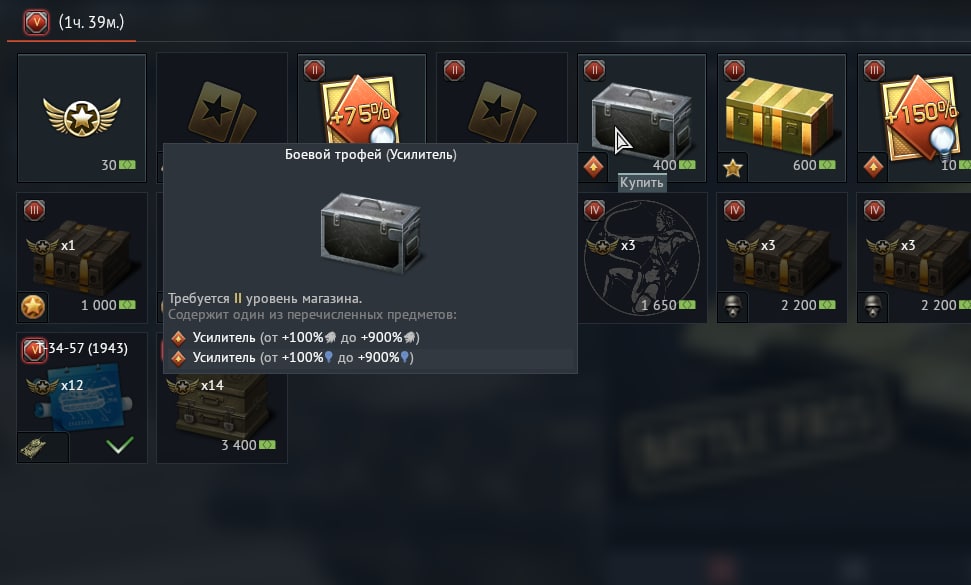971x585 pixels.
Task: Open the 3 400 warbond x14 crate
Action: click(x=222, y=418)
